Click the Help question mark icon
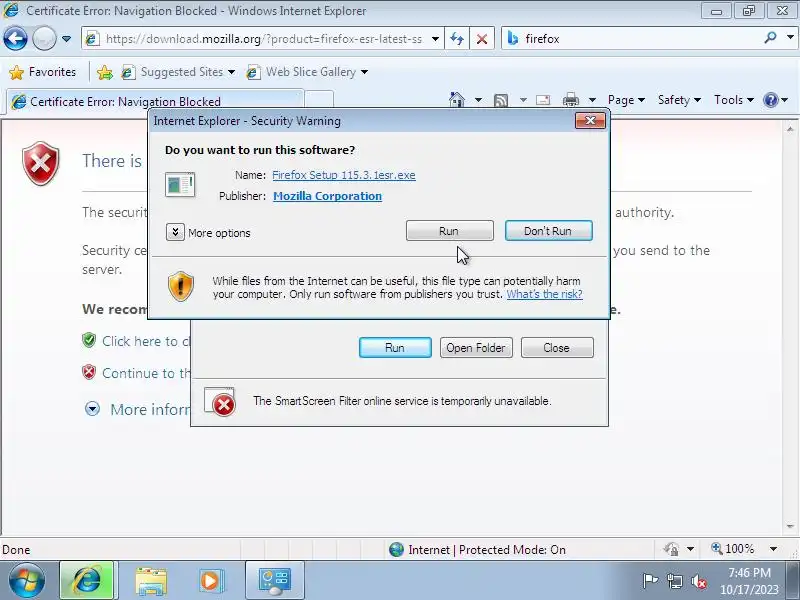Image resolution: width=800 pixels, height=600 pixels. tap(770, 100)
